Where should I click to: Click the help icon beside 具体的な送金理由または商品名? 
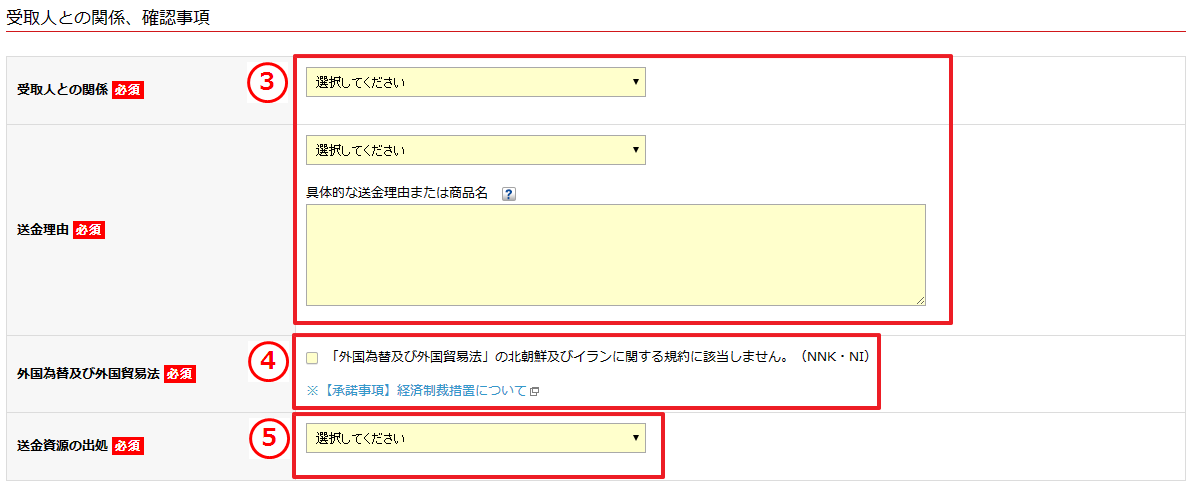click(x=509, y=193)
